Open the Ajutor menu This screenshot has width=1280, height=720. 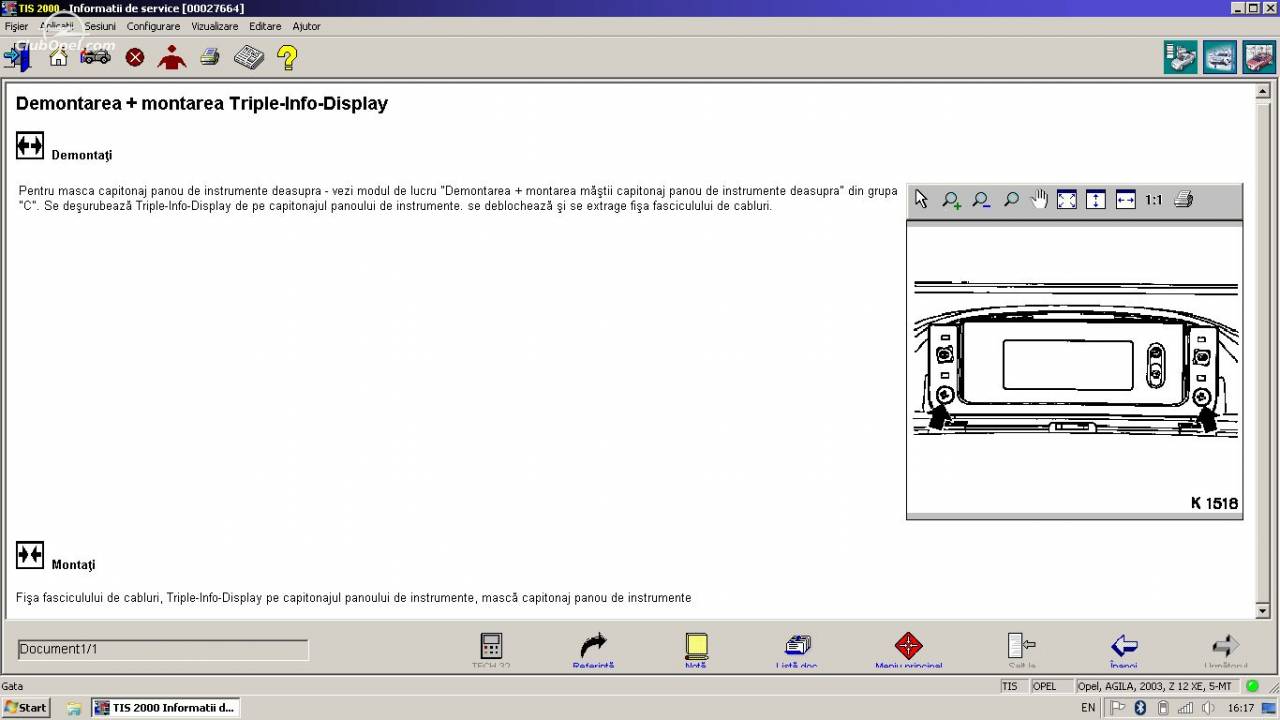[x=306, y=26]
